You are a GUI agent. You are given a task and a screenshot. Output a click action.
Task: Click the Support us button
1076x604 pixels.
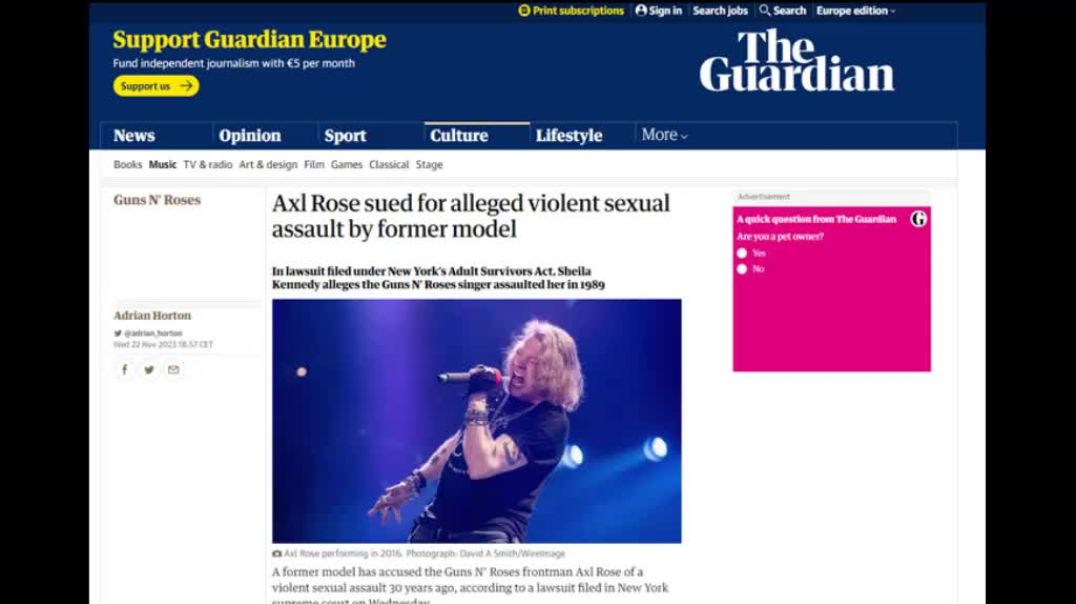pyautogui.click(x=156, y=86)
